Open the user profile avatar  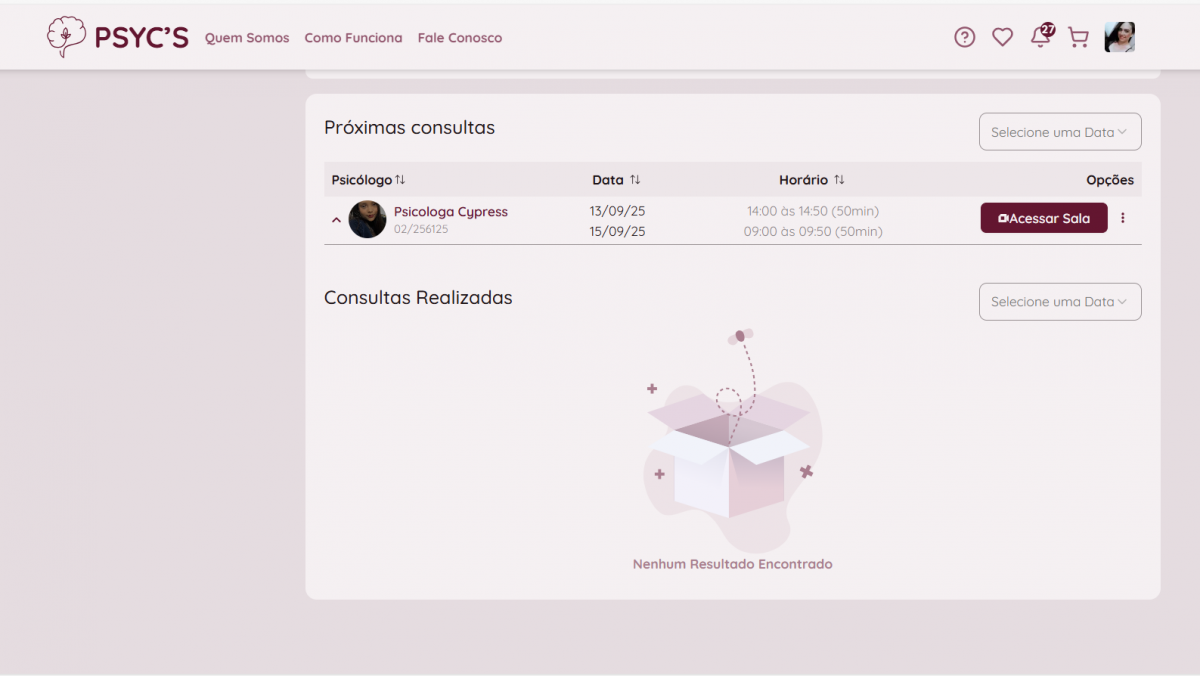[1119, 37]
